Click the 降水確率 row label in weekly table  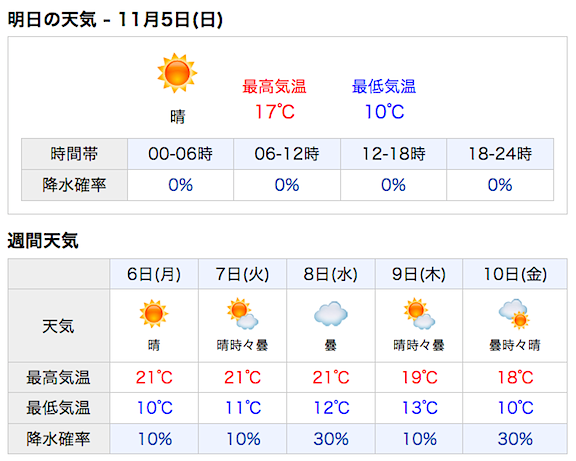(x=58, y=439)
